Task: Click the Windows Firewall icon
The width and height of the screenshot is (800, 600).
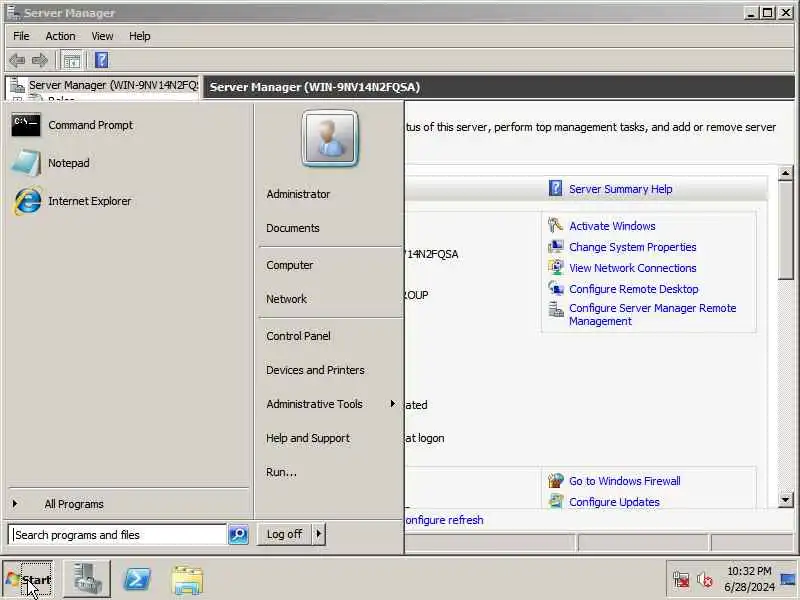Action: (555, 480)
